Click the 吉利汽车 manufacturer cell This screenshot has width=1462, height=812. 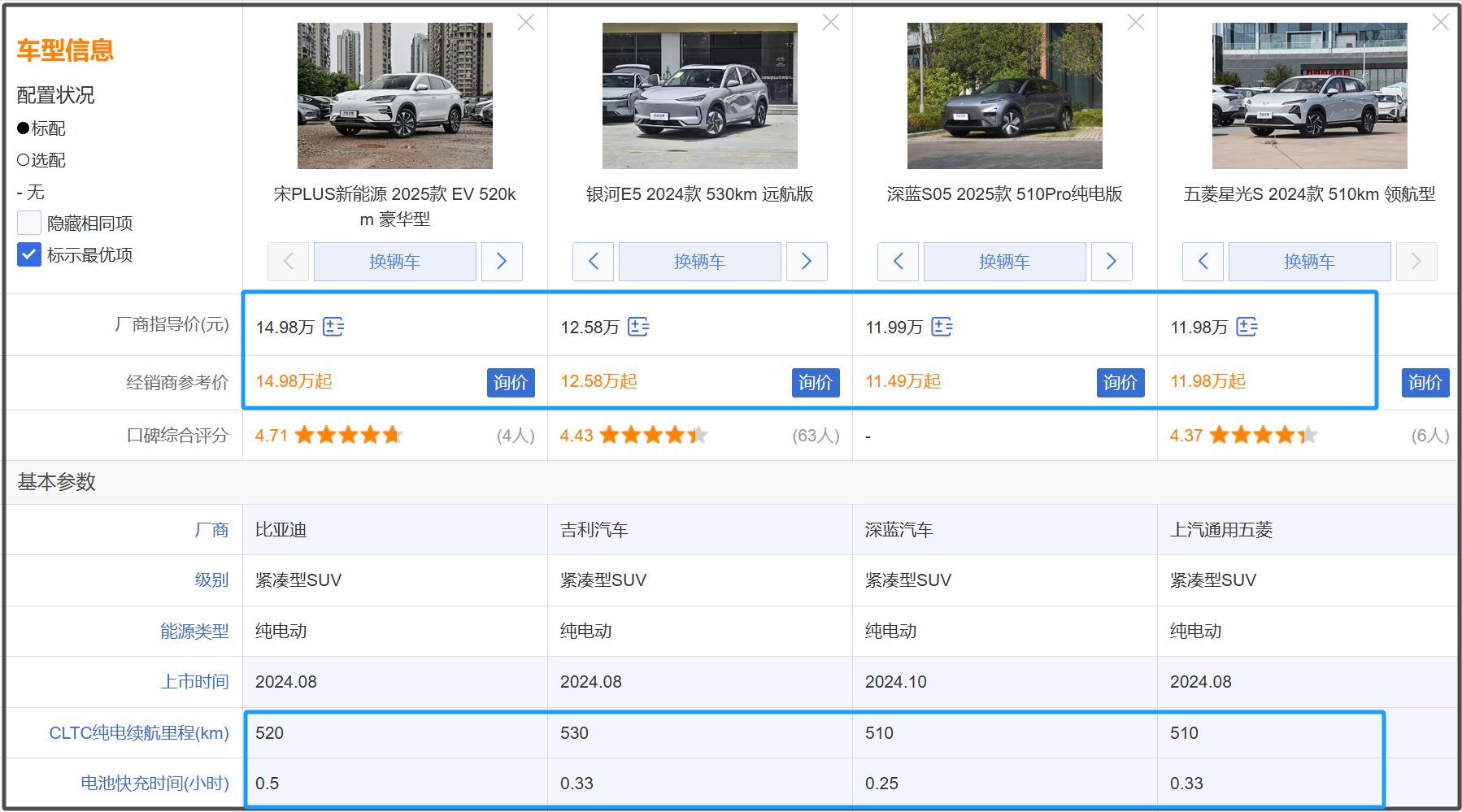pyautogui.click(x=700, y=530)
